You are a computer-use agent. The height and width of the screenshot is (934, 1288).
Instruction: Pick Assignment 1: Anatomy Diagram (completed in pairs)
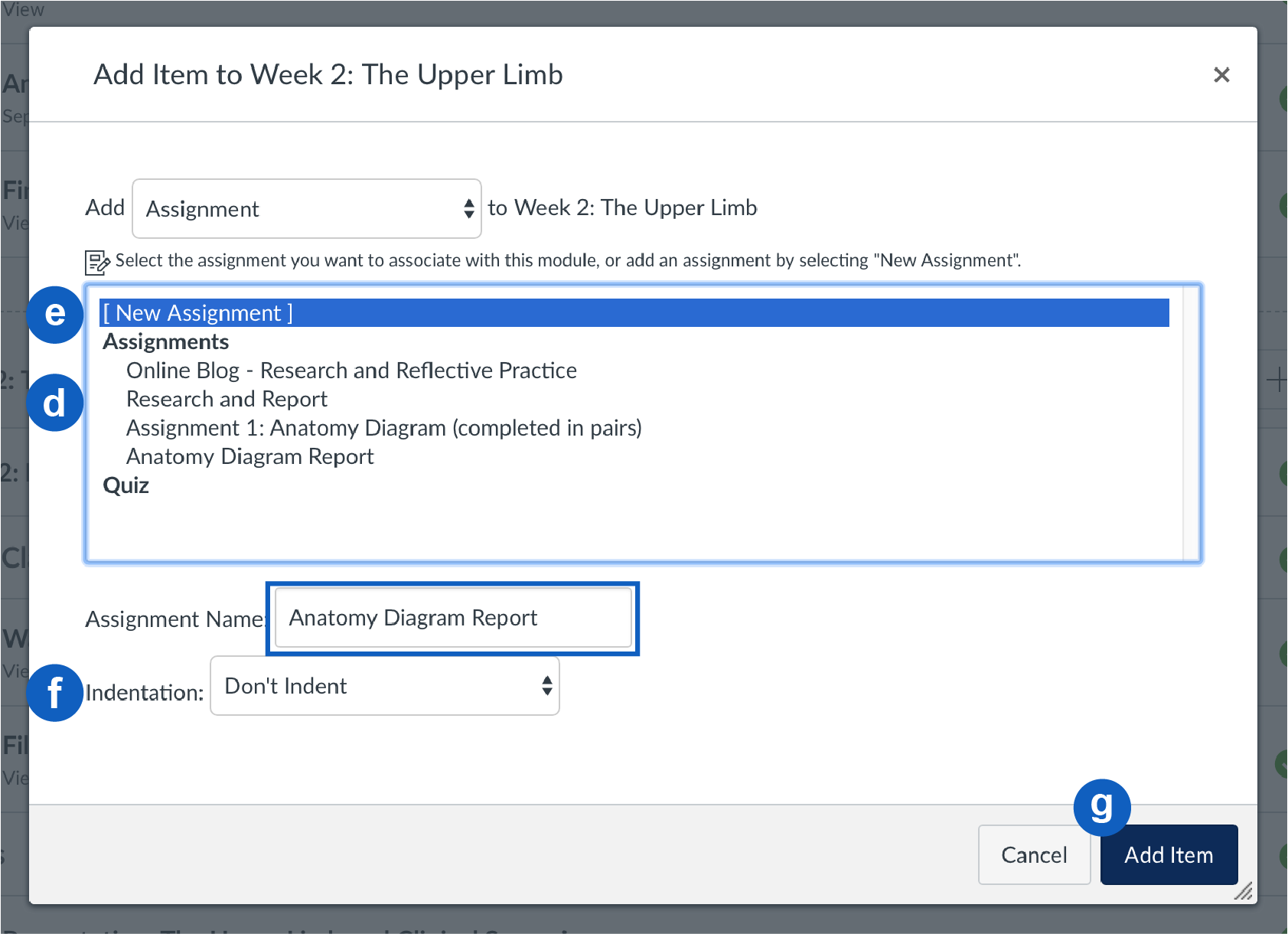coord(383,428)
